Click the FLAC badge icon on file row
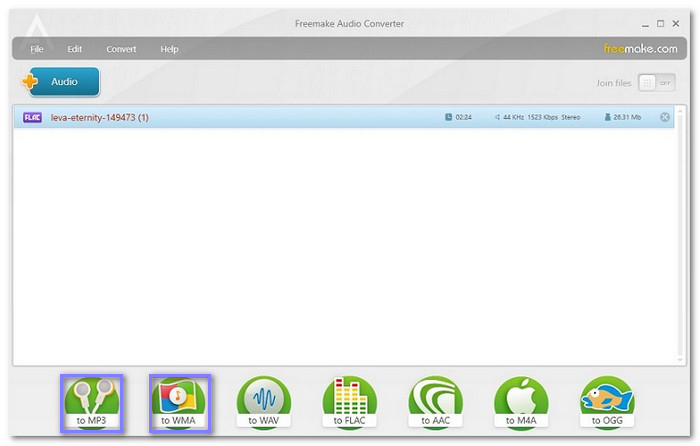 32,117
